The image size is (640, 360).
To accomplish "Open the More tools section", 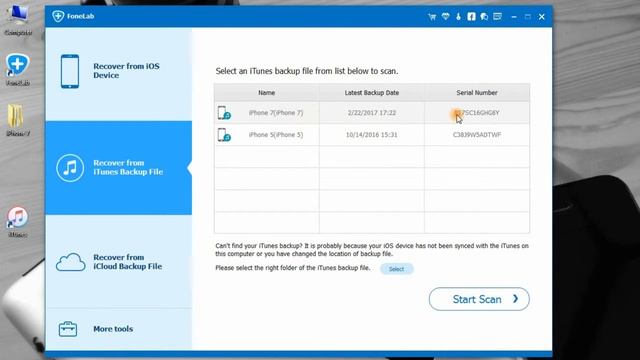I will (x=118, y=329).
